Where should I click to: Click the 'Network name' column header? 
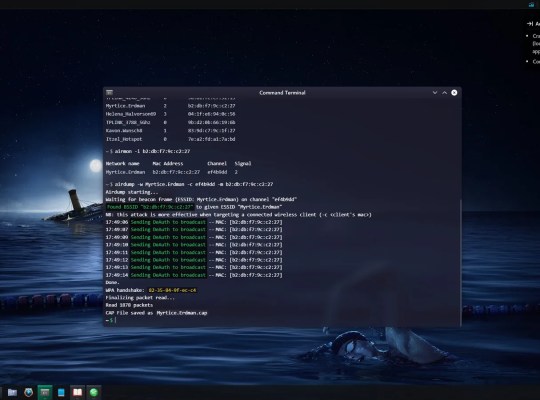point(122,164)
